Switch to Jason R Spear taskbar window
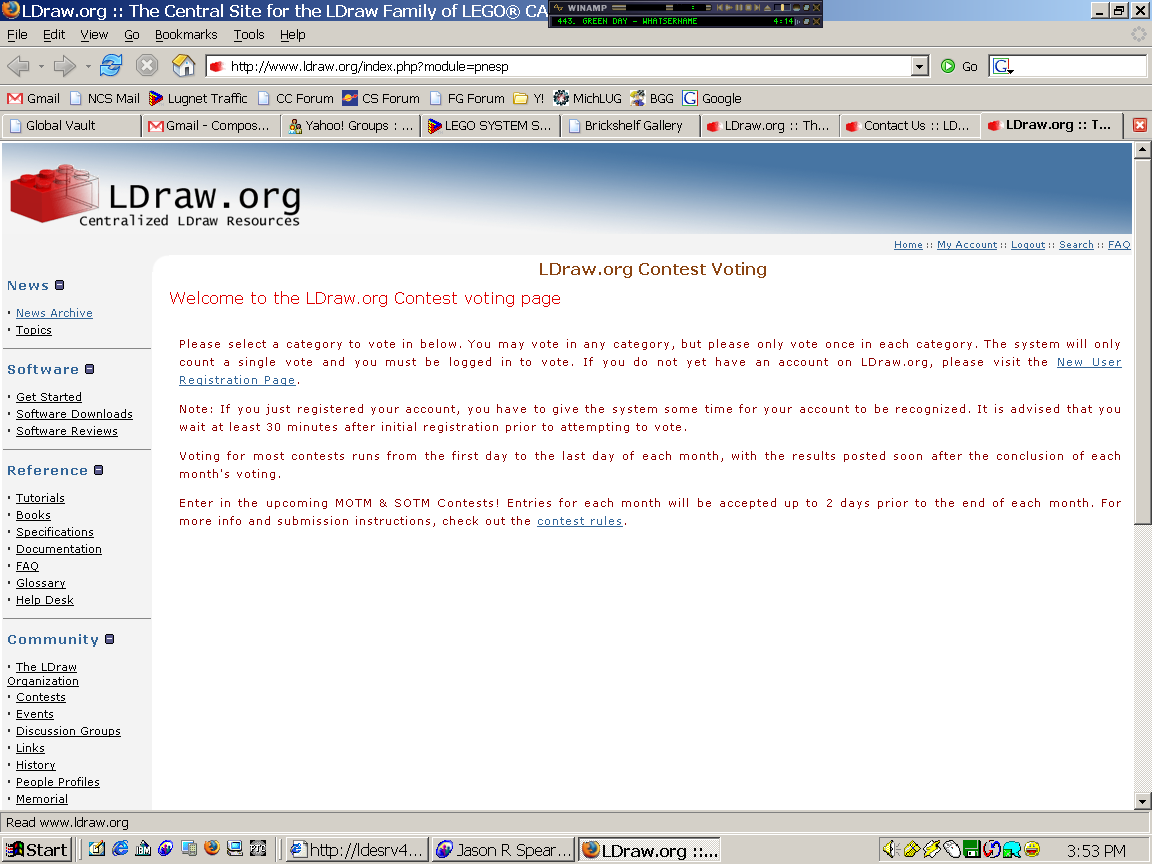 click(x=504, y=849)
